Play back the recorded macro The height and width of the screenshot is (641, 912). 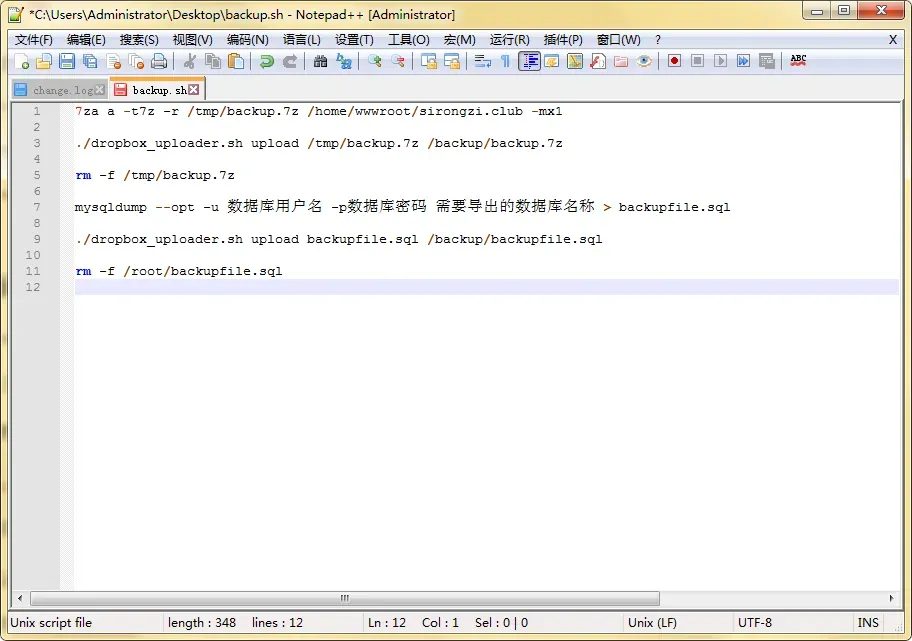(721, 61)
